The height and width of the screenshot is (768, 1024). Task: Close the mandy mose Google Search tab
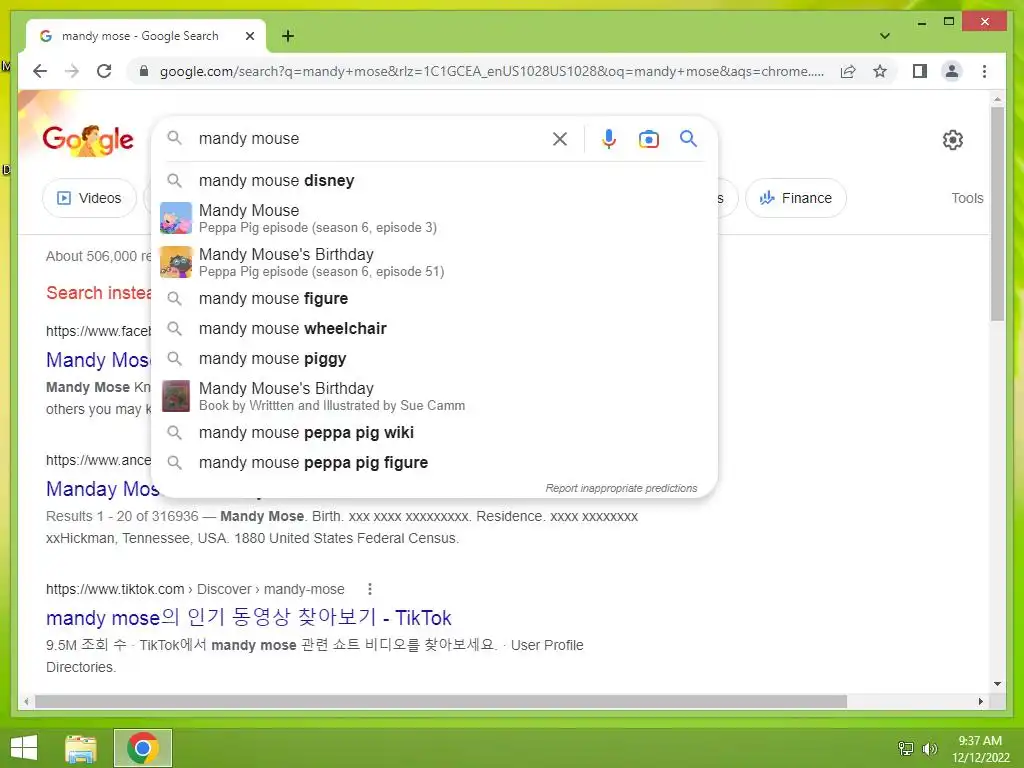click(x=249, y=36)
